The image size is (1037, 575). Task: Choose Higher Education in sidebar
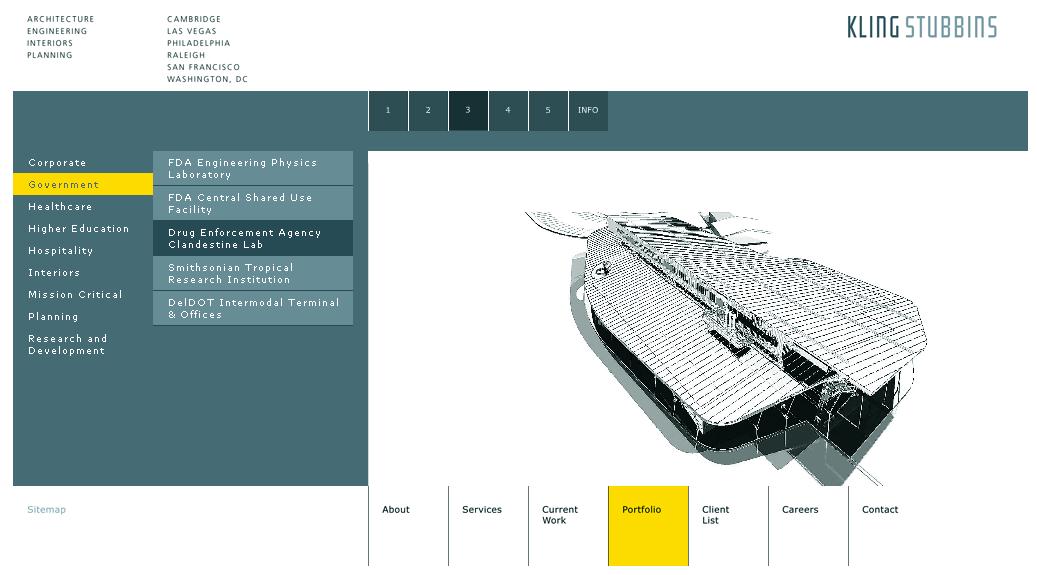(79, 229)
